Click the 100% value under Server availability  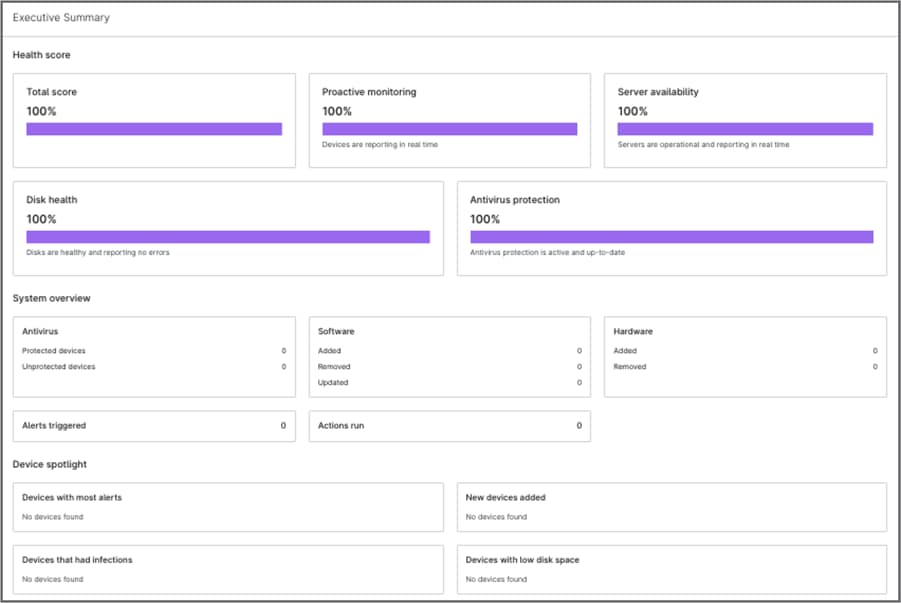coord(633,112)
